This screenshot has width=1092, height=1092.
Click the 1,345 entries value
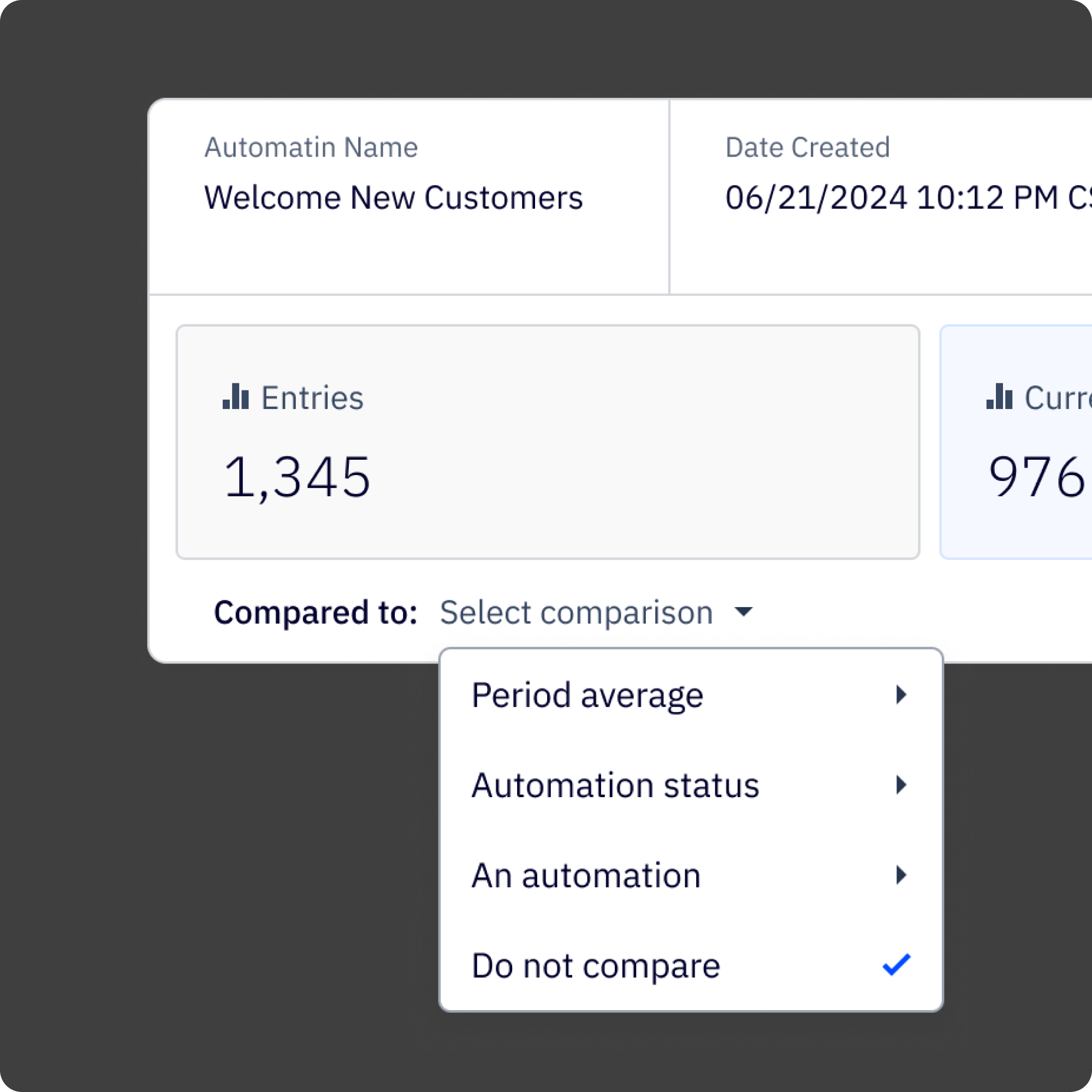tap(298, 477)
